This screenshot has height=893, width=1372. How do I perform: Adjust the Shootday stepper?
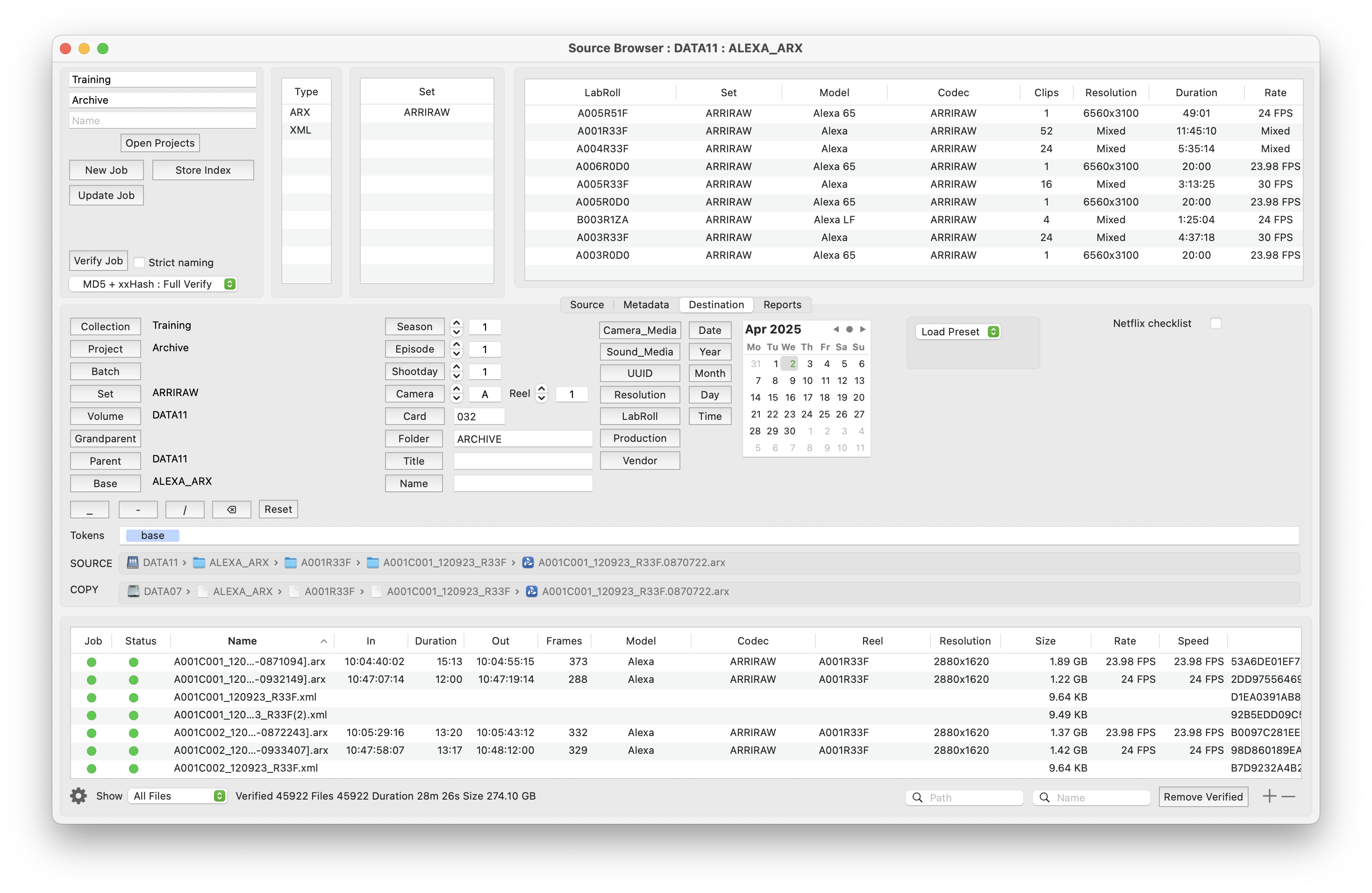tap(456, 372)
